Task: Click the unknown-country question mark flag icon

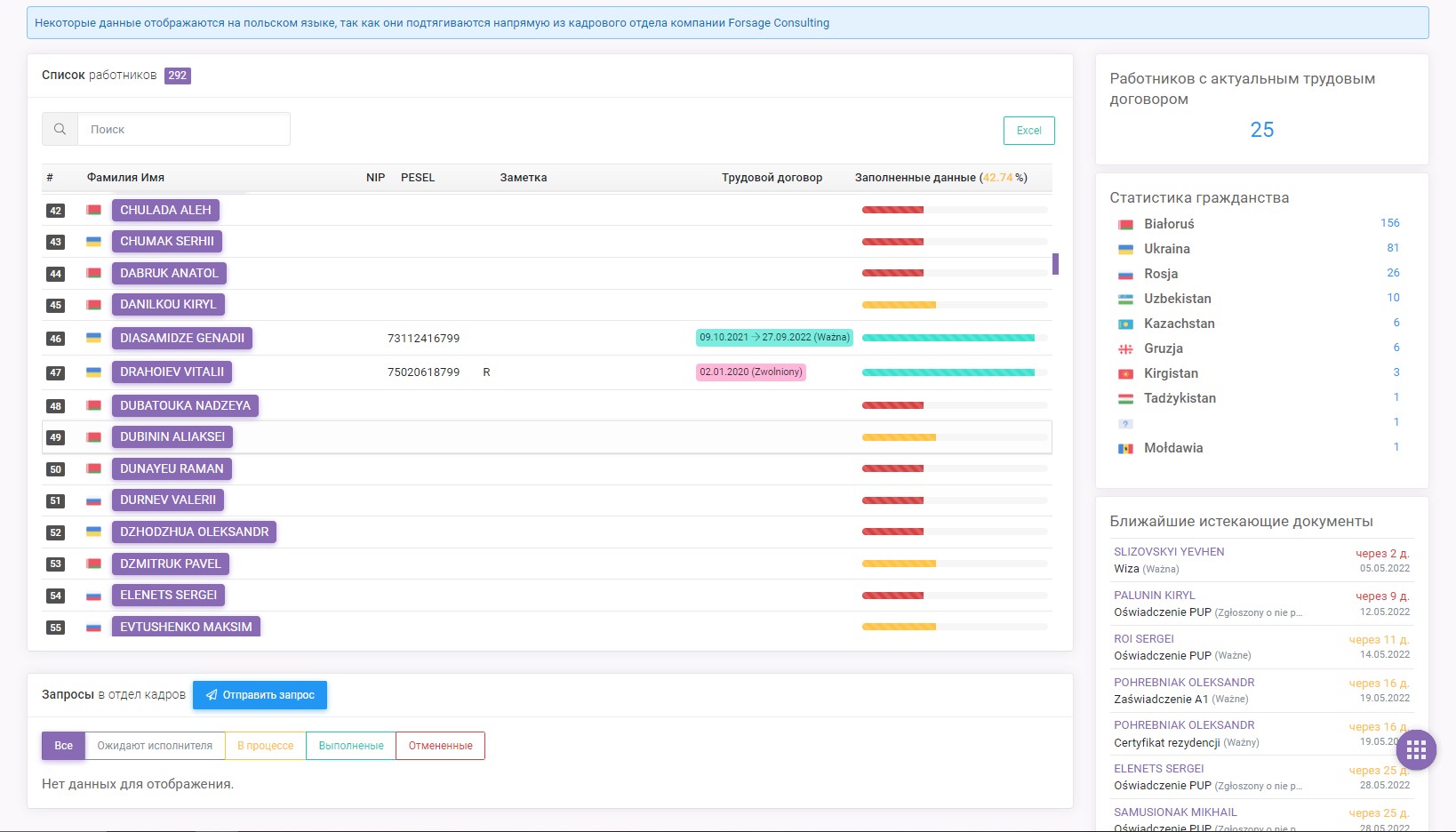Action: coord(1125,424)
